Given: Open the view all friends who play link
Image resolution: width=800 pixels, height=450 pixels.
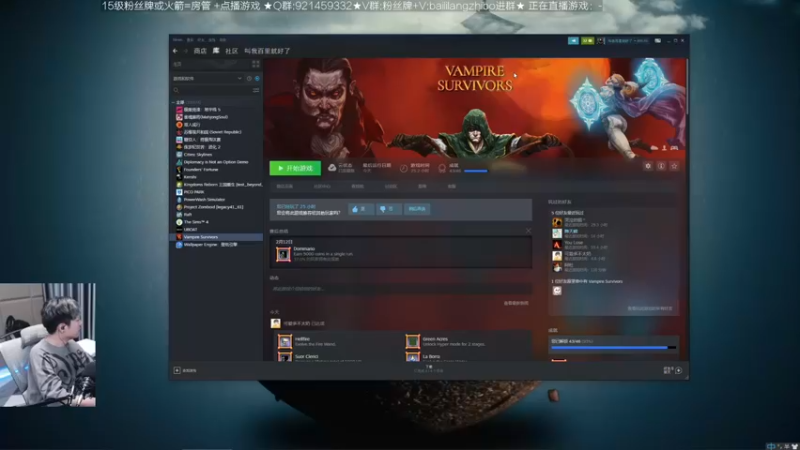Looking at the screenshot, I should tap(649, 309).
